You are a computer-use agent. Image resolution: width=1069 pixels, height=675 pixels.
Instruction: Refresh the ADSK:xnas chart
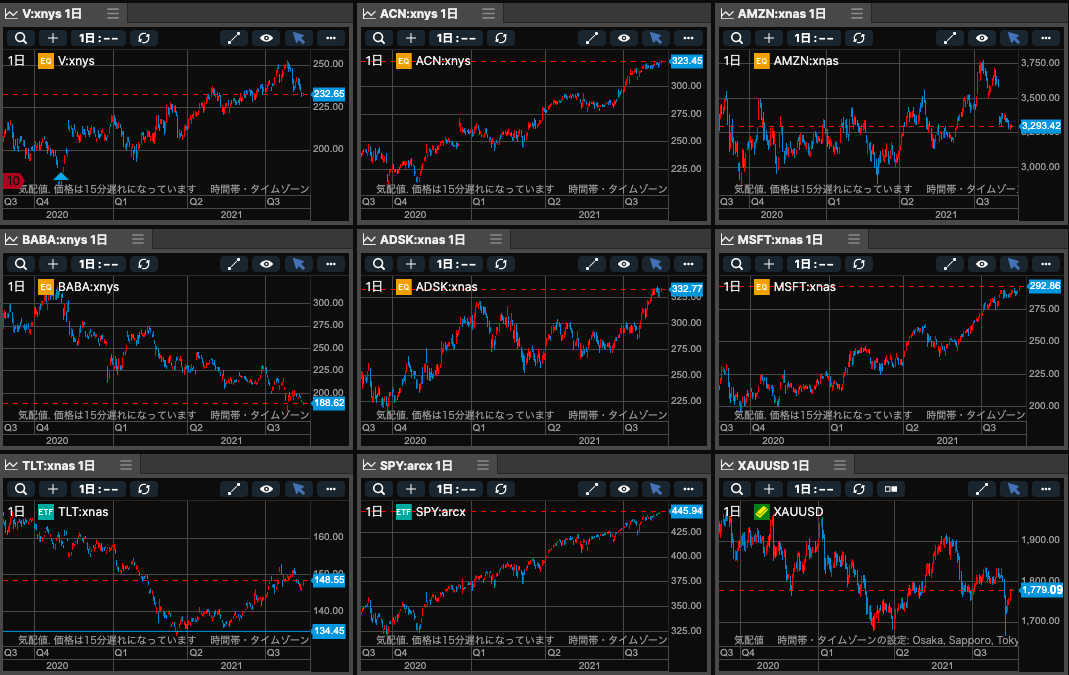[x=501, y=264]
